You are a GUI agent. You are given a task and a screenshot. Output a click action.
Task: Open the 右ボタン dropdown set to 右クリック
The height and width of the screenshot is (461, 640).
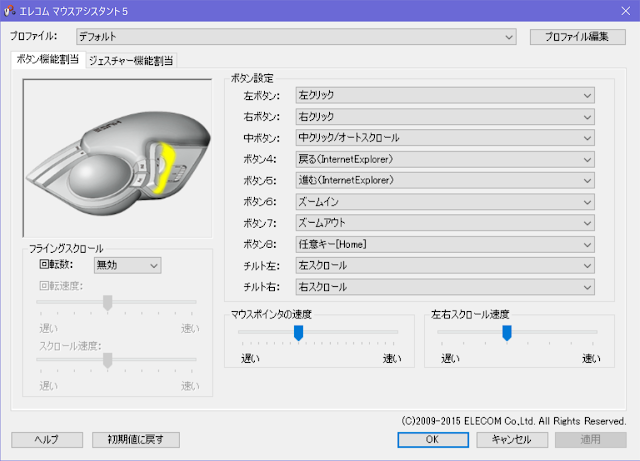[445, 117]
